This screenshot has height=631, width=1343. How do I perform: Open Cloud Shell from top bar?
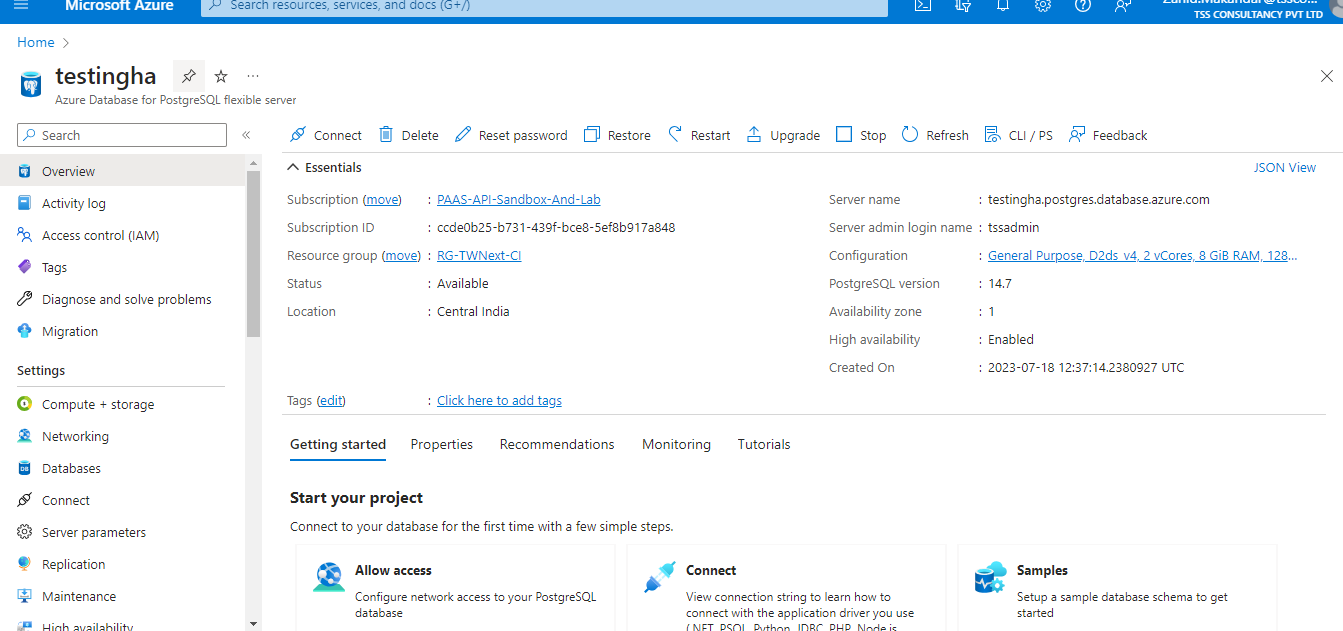tap(923, 5)
